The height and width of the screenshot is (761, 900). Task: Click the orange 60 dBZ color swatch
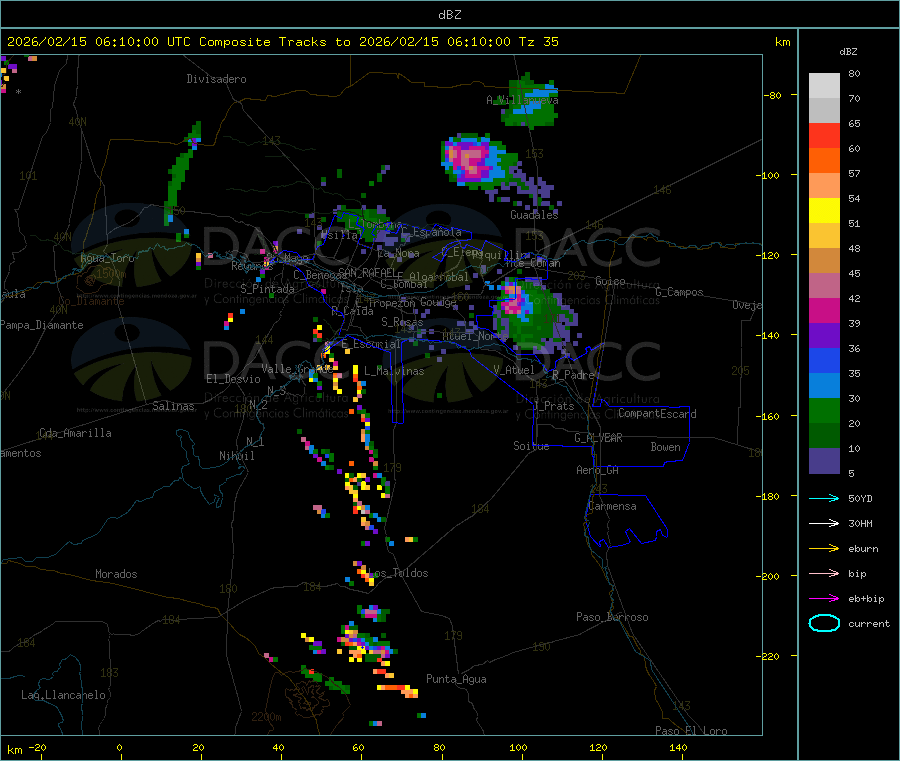824,161
